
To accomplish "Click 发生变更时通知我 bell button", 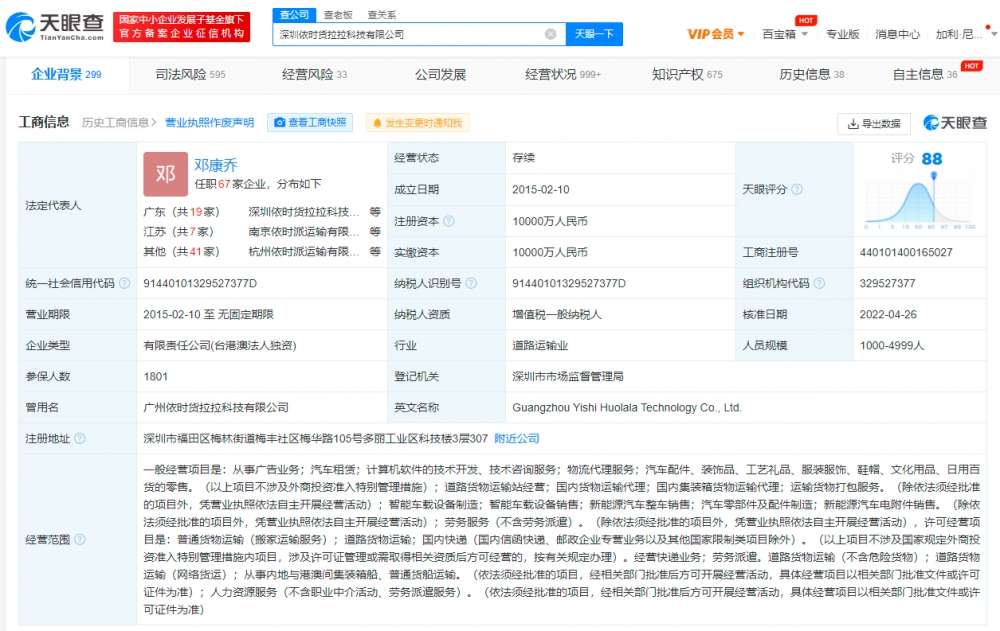I will point(417,122).
